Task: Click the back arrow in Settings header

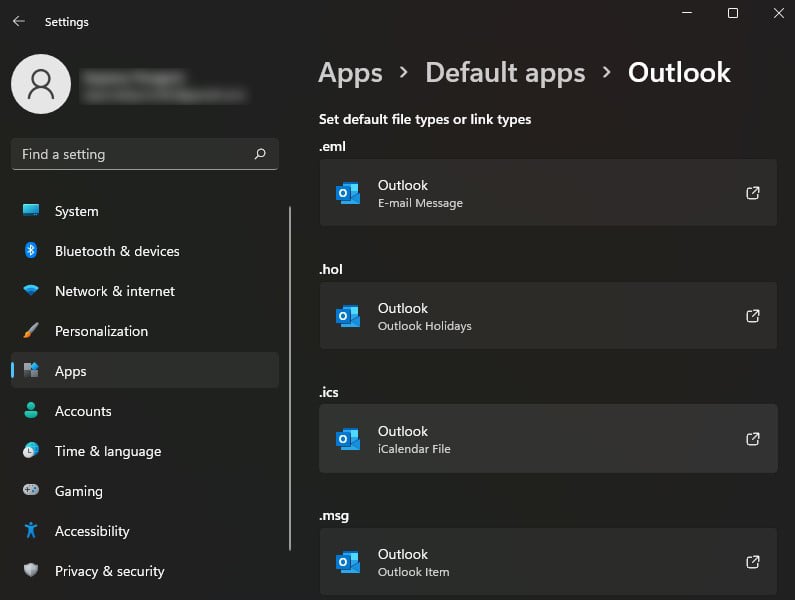Action: coord(19,21)
